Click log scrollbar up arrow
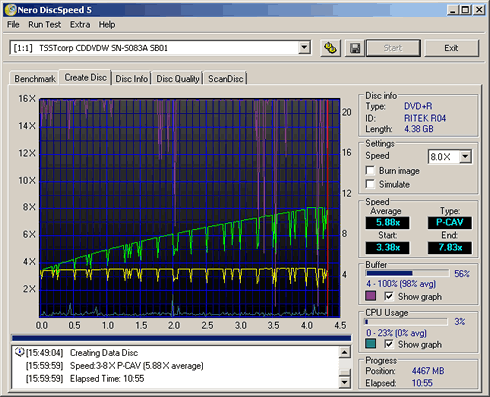490x397 pixels. 345,352
